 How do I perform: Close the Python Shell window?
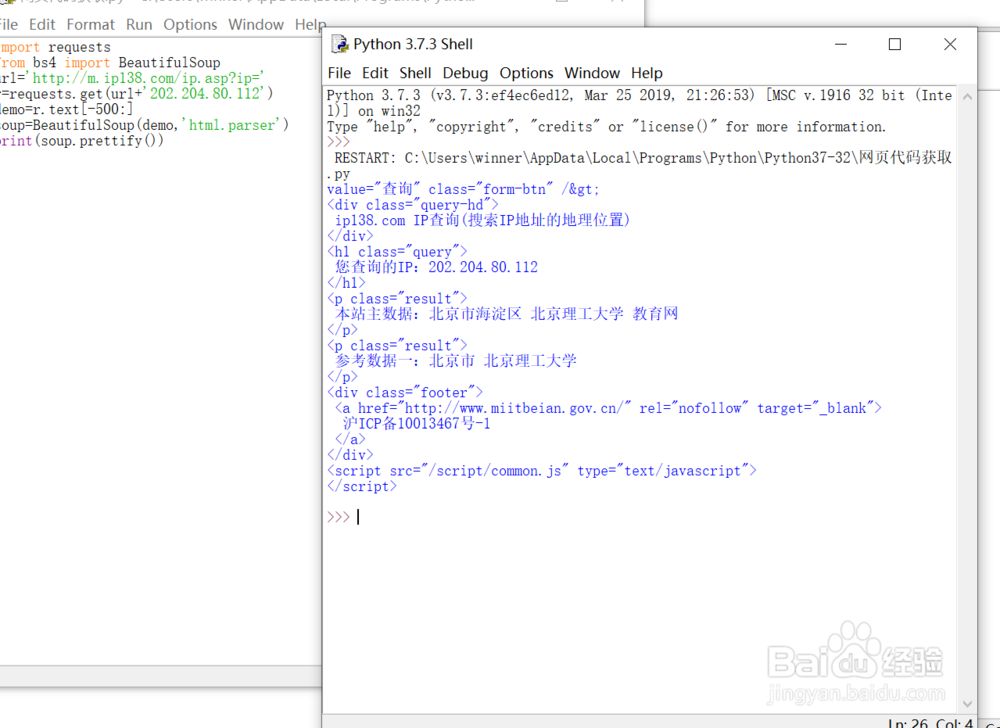[950, 44]
